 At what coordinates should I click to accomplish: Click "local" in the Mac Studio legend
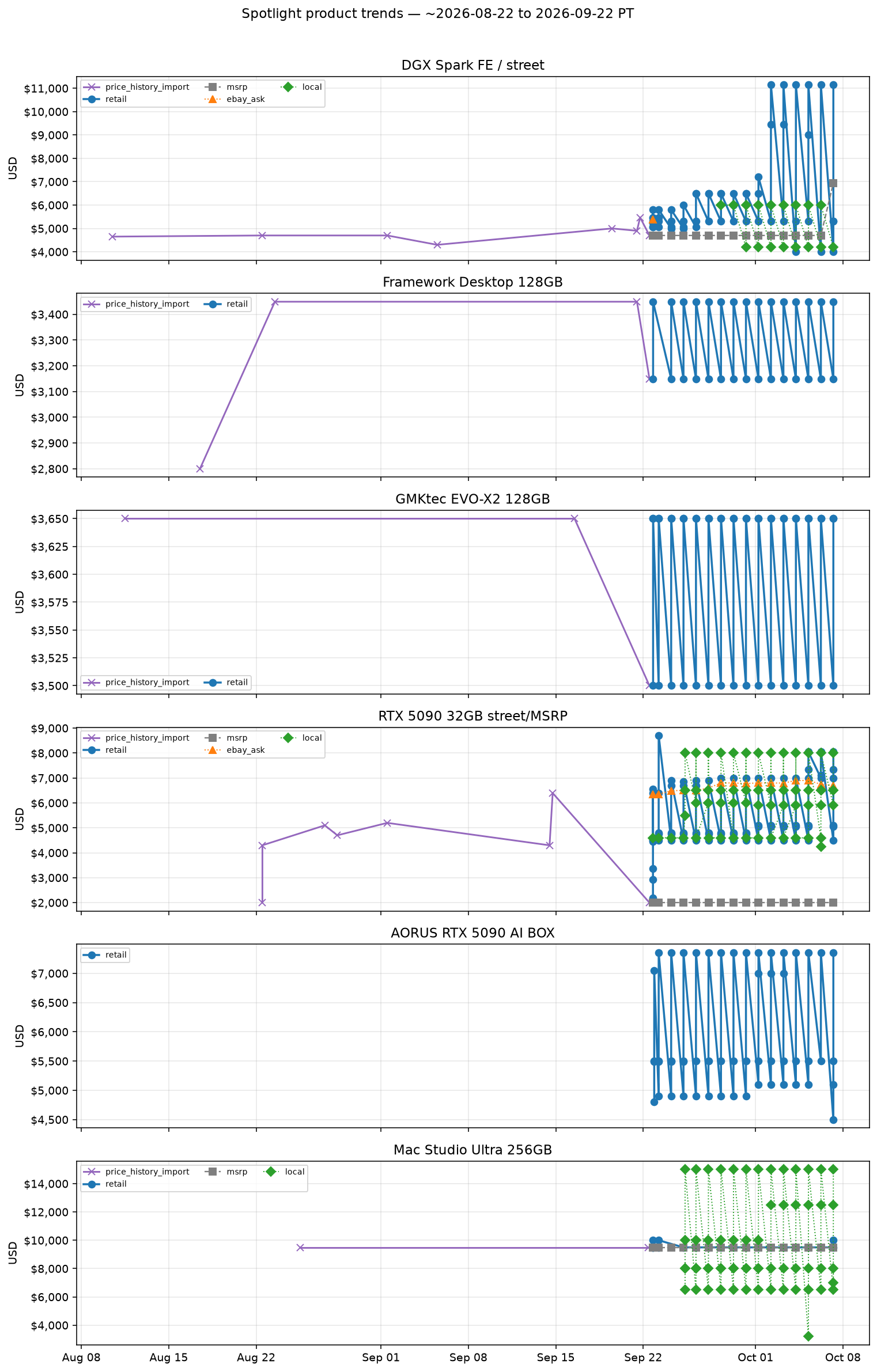[294, 1172]
